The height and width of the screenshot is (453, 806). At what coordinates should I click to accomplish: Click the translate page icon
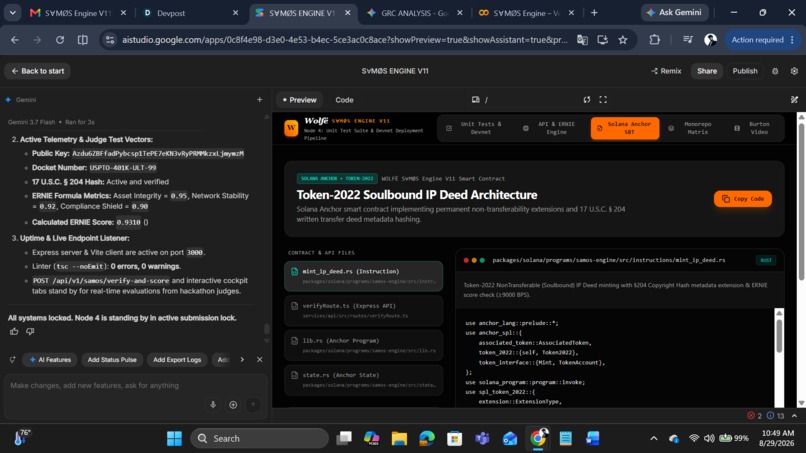[582, 40]
